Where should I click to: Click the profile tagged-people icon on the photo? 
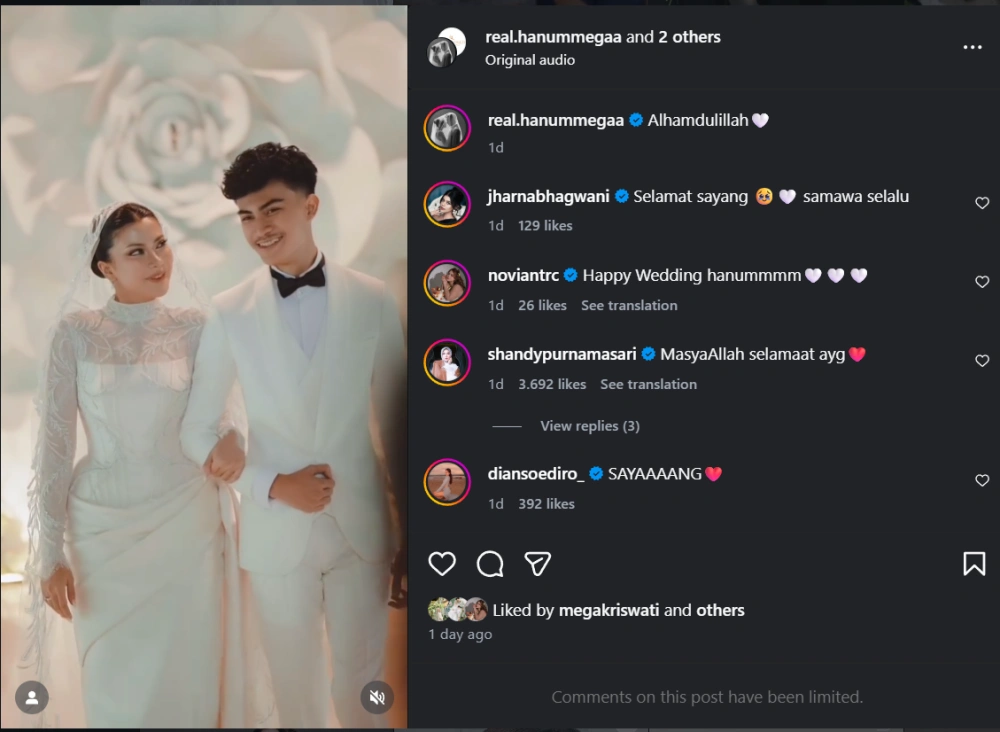[31, 697]
